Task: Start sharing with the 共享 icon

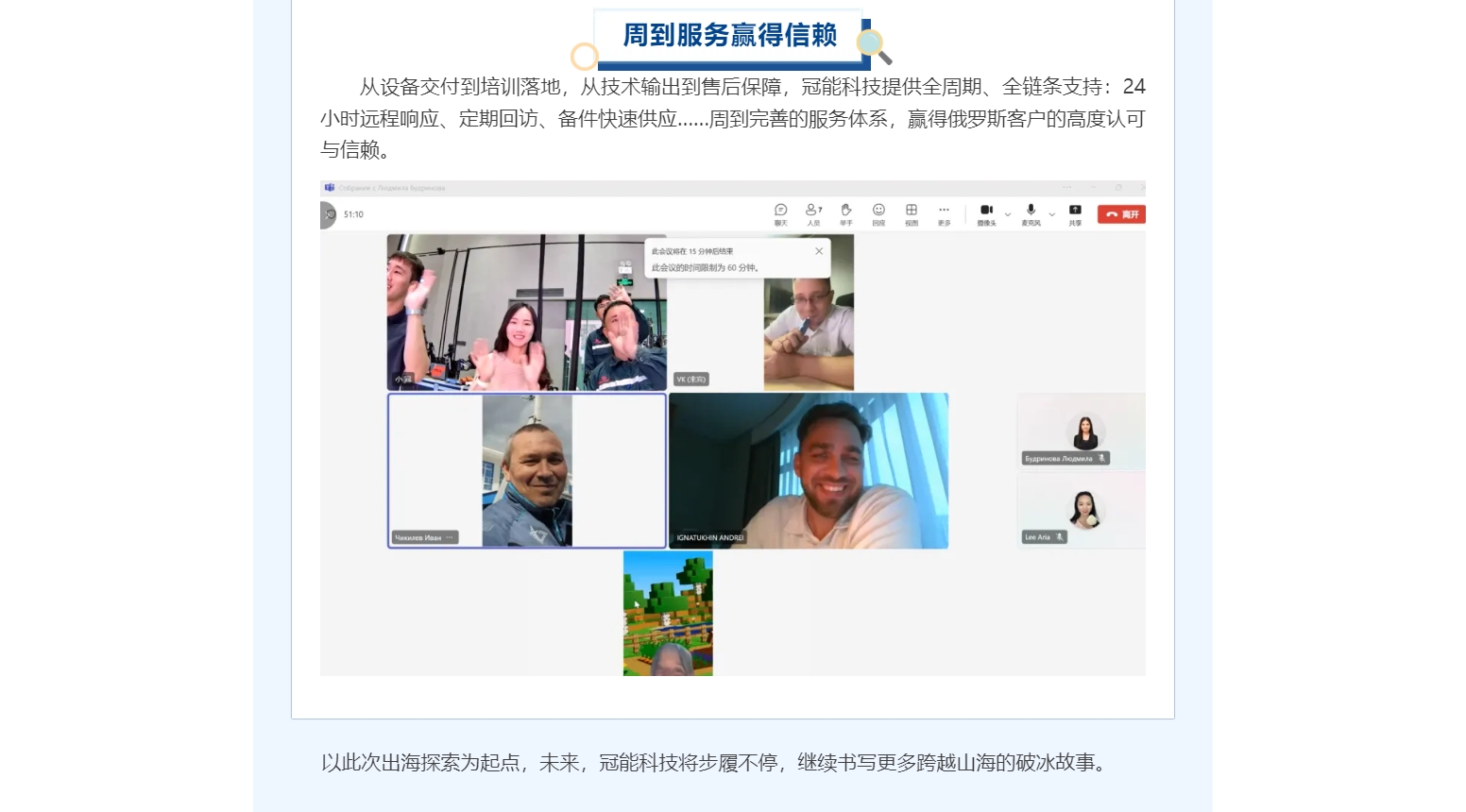Action: 1075,210
